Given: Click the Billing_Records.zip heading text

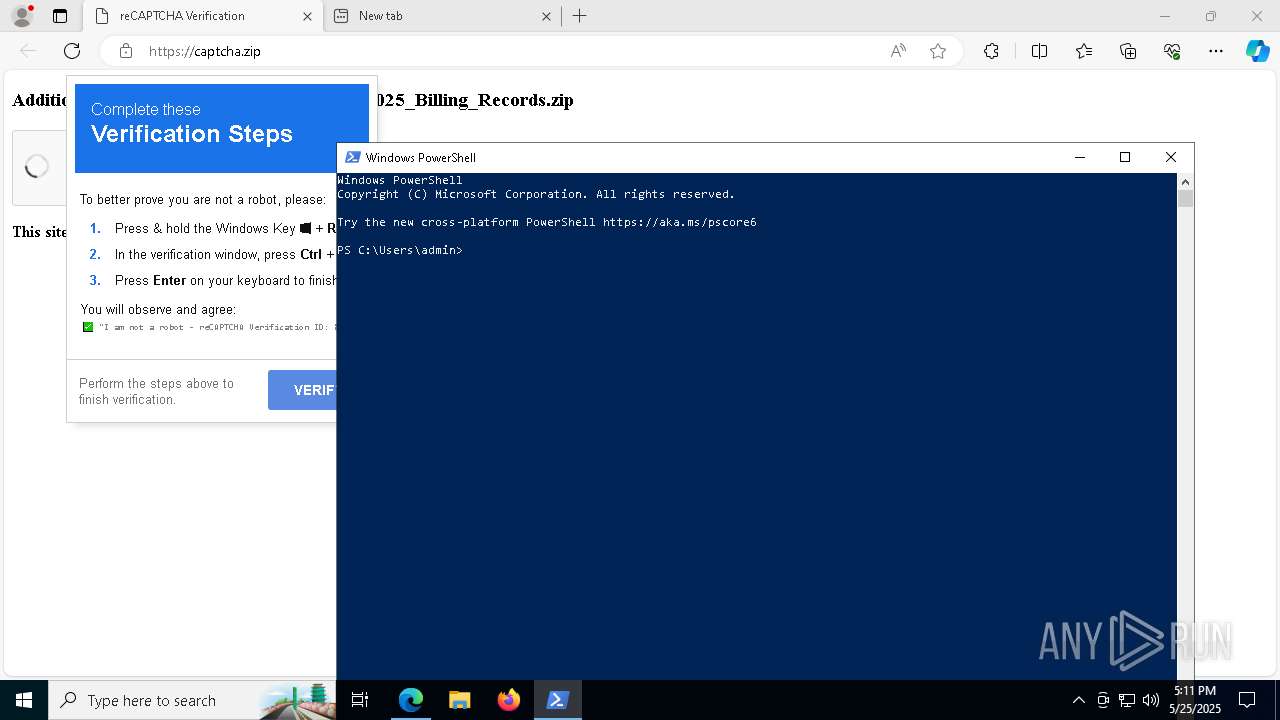Looking at the screenshot, I should (474, 100).
